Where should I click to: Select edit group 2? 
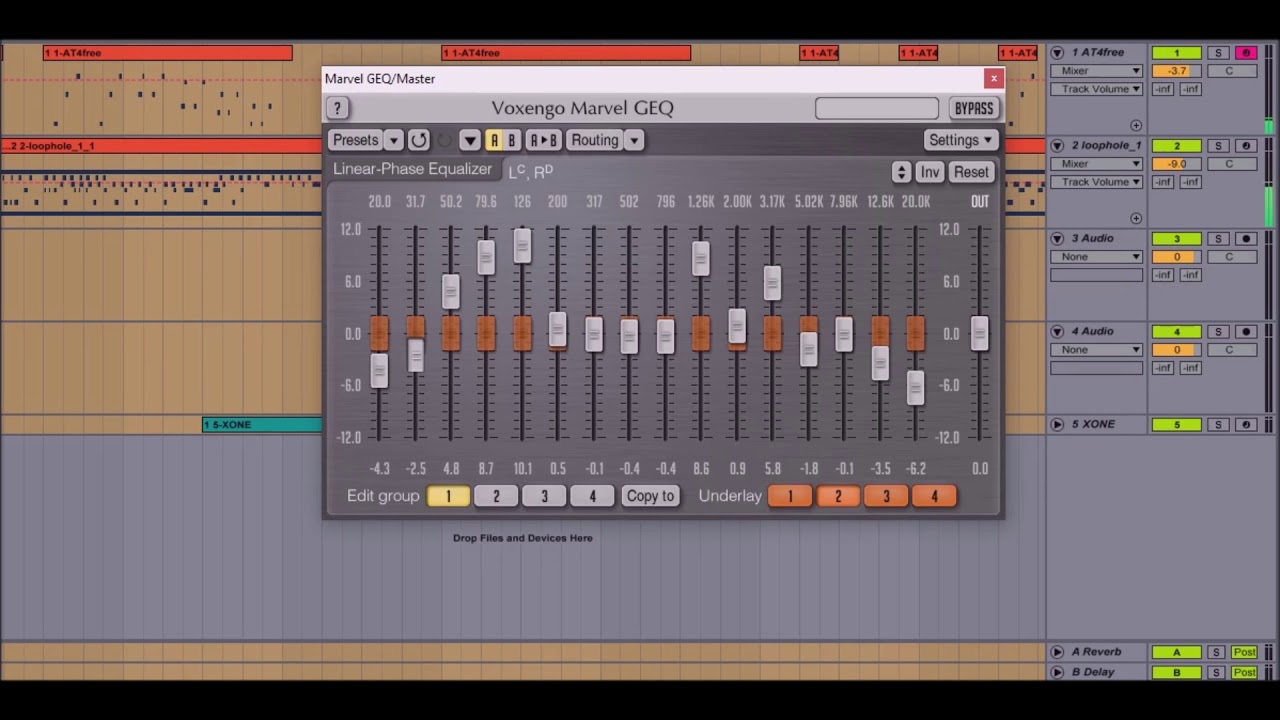pos(496,496)
